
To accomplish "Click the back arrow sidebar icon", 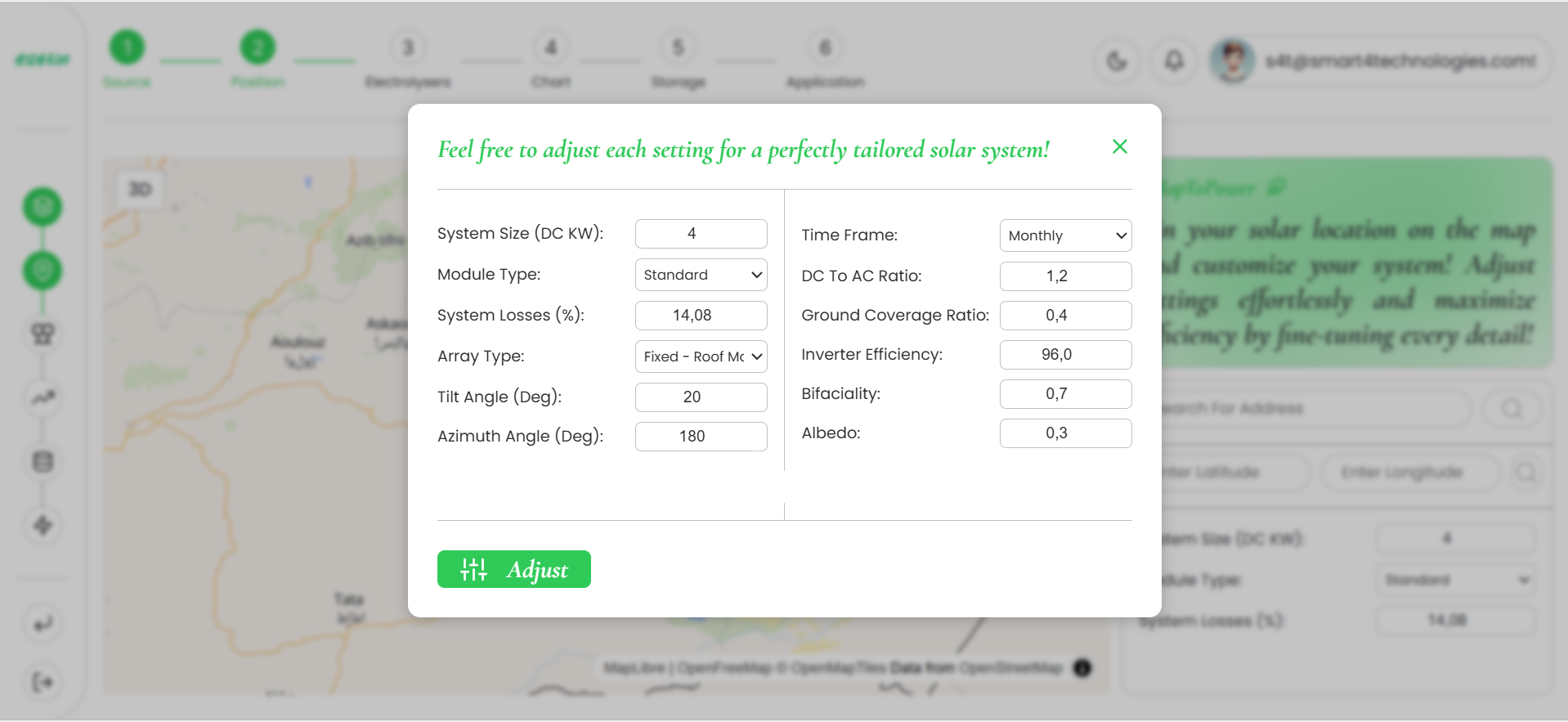I will click(x=43, y=625).
